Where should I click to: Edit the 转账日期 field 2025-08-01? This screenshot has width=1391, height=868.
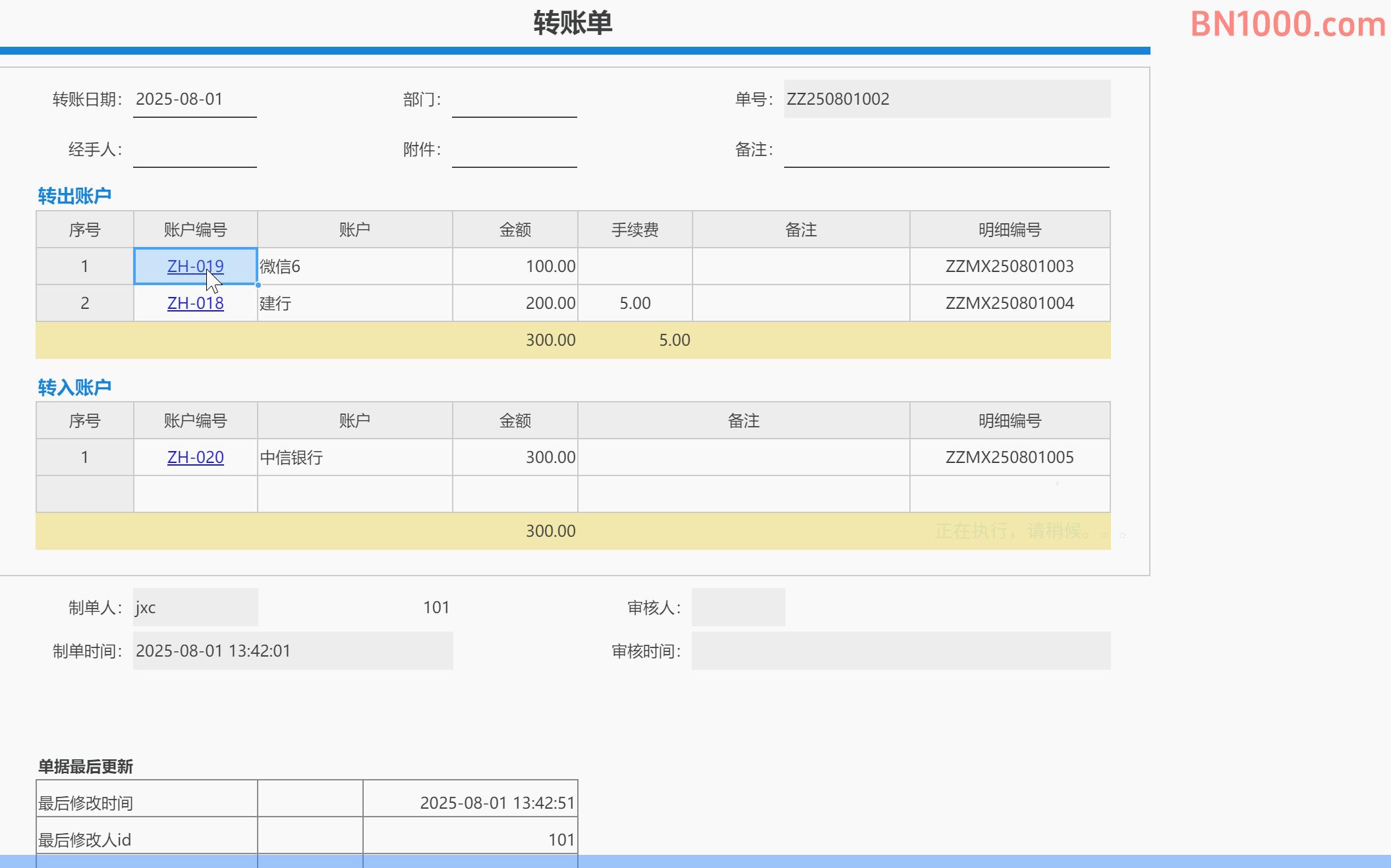click(195, 99)
